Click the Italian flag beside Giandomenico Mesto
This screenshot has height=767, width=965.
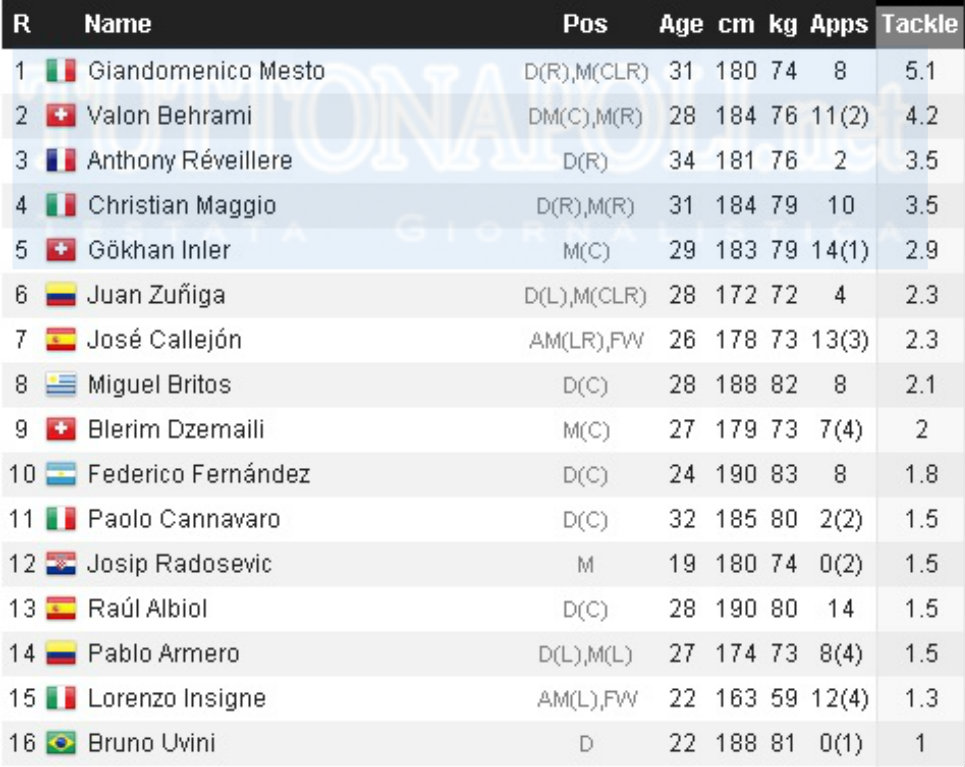point(61,71)
